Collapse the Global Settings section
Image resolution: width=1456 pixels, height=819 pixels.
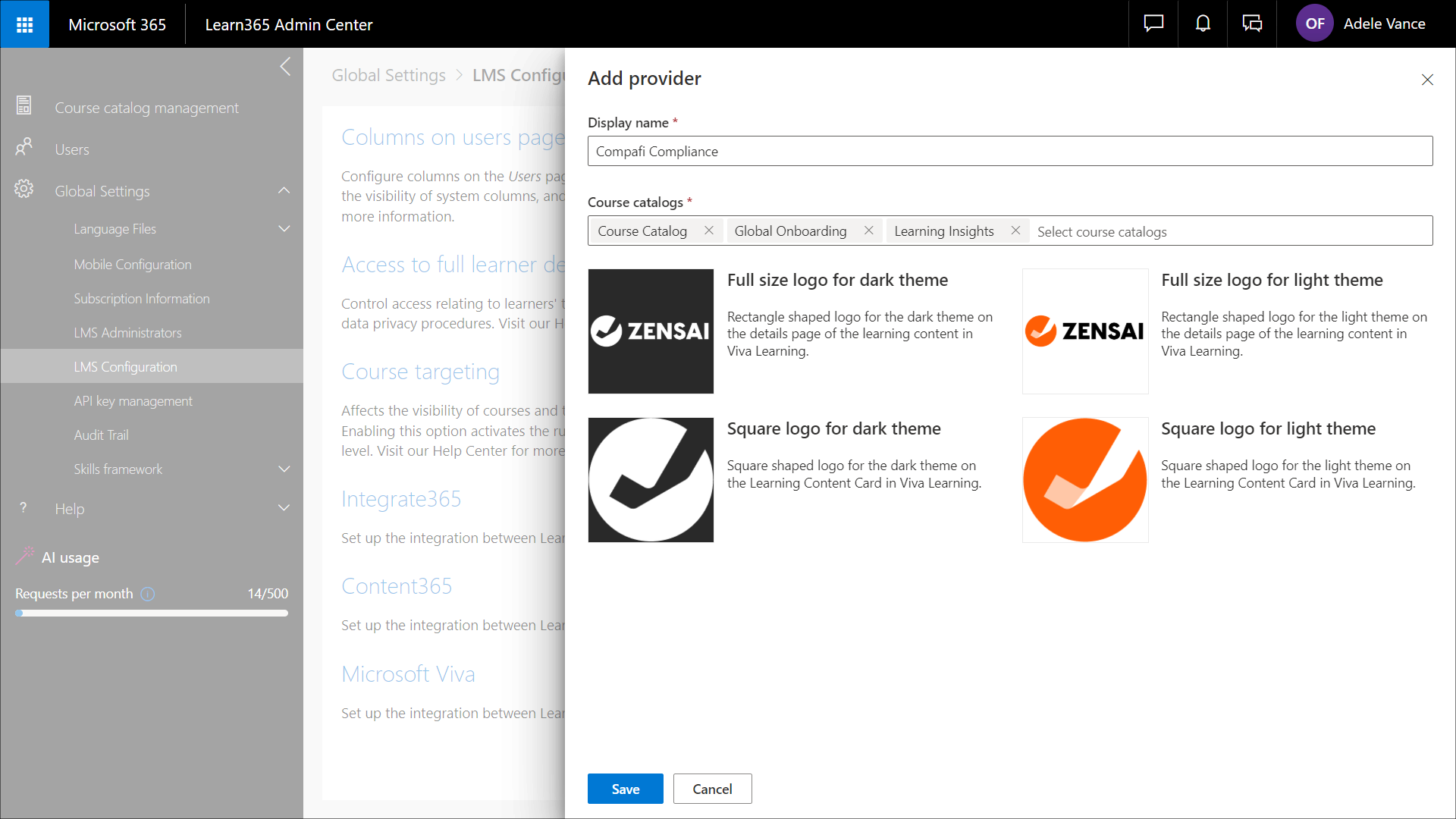(x=284, y=191)
